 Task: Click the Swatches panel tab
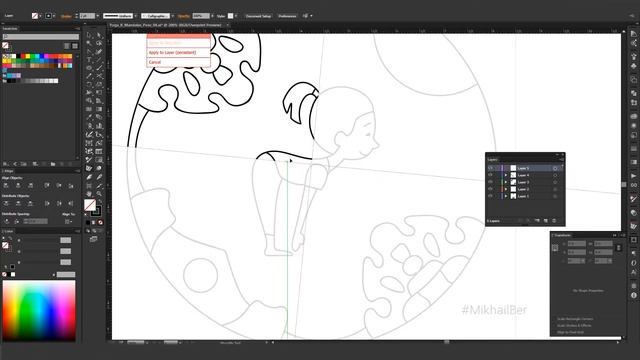[10, 29]
